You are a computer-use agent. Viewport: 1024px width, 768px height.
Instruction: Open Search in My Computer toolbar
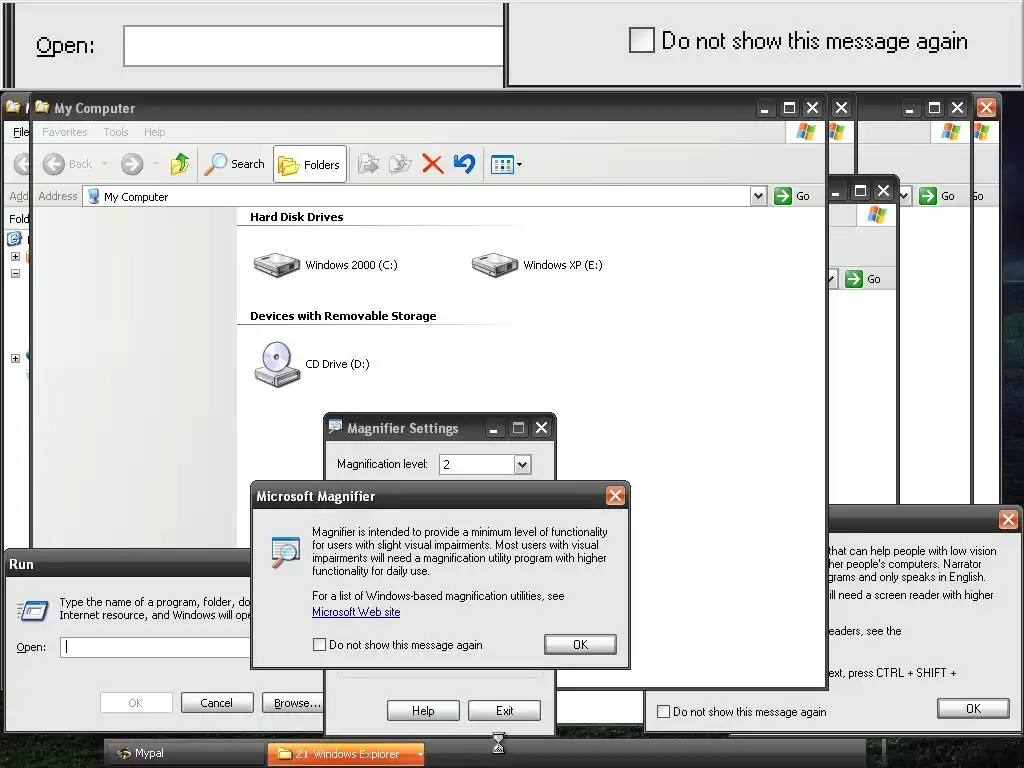(x=234, y=164)
